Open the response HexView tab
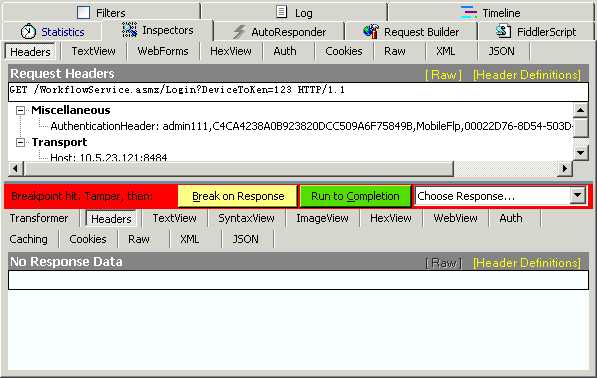Viewport: 597px width, 378px height. (x=391, y=219)
